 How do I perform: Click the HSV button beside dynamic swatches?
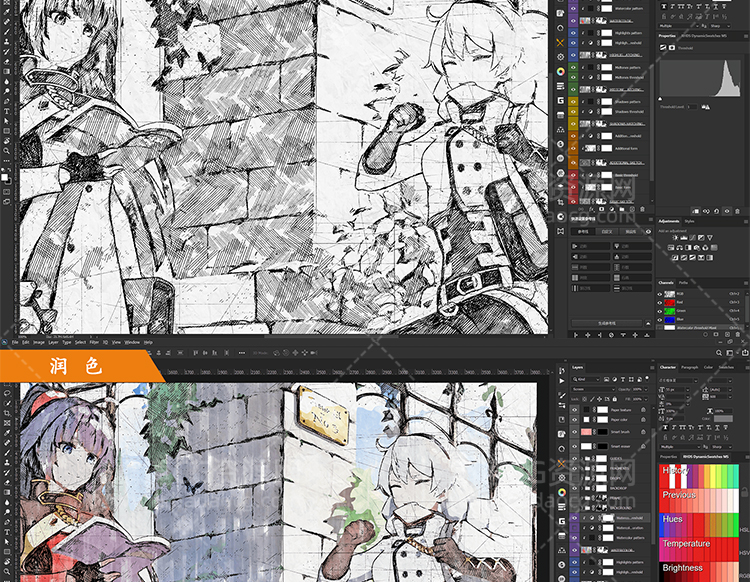tap(745, 553)
